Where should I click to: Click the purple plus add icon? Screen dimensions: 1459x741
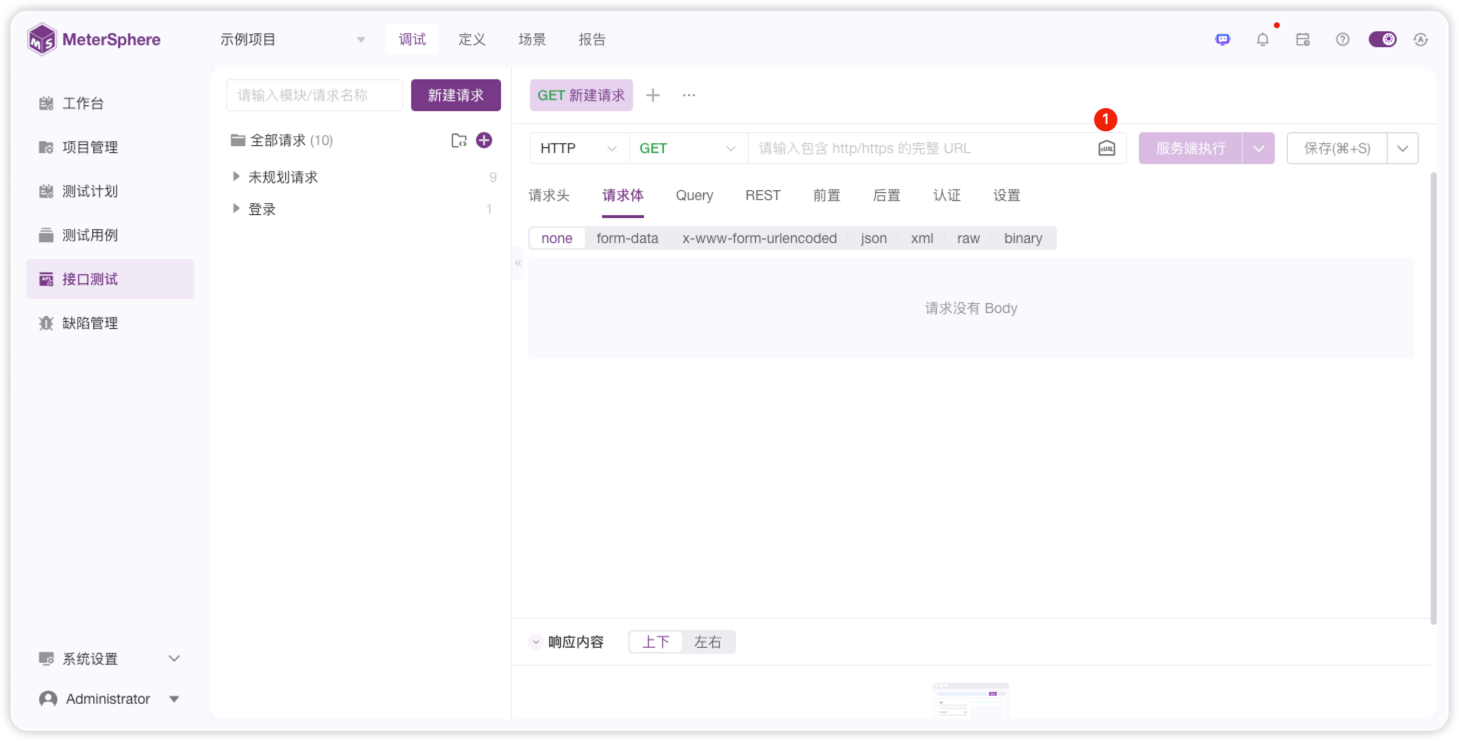pos(484,140)
